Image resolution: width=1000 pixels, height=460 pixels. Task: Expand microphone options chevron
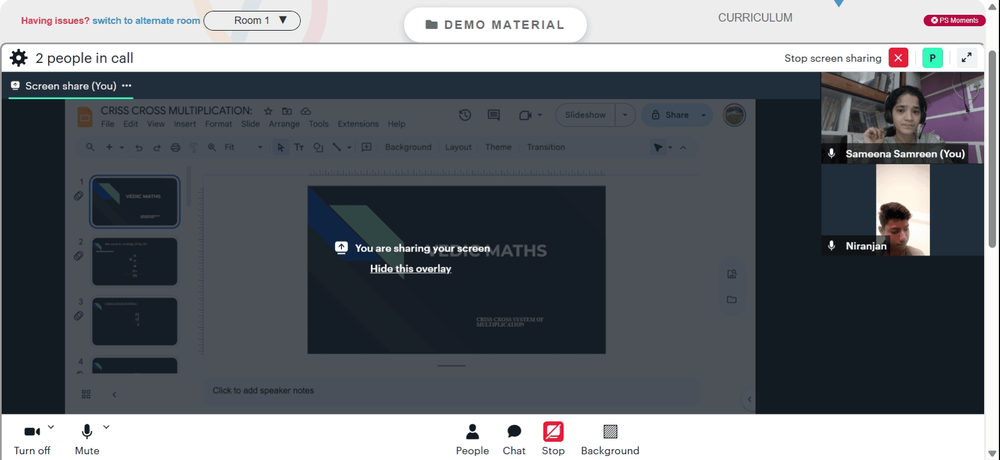[106, 427]
